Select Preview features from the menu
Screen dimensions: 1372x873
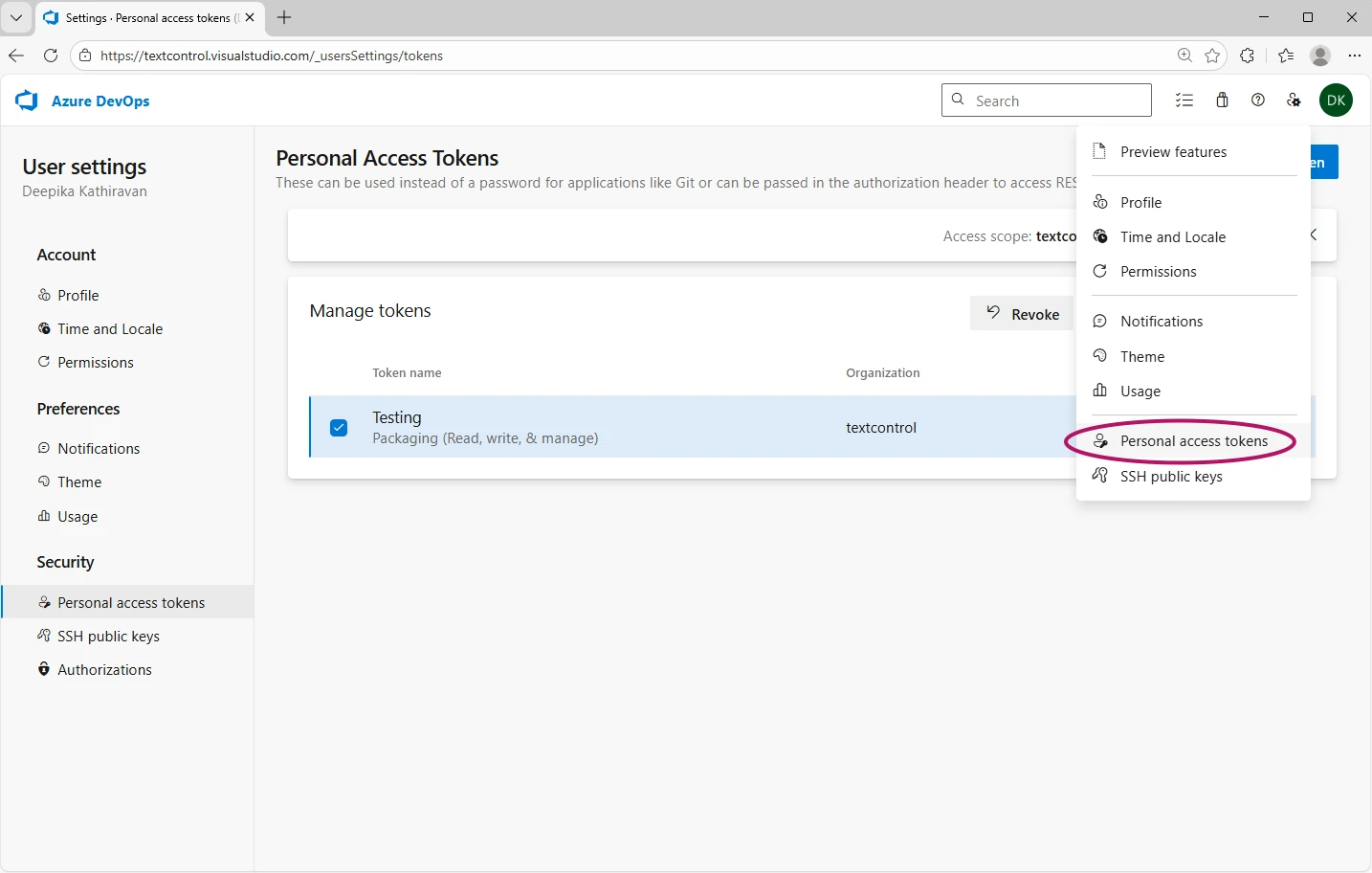[x=1173, y=151]
